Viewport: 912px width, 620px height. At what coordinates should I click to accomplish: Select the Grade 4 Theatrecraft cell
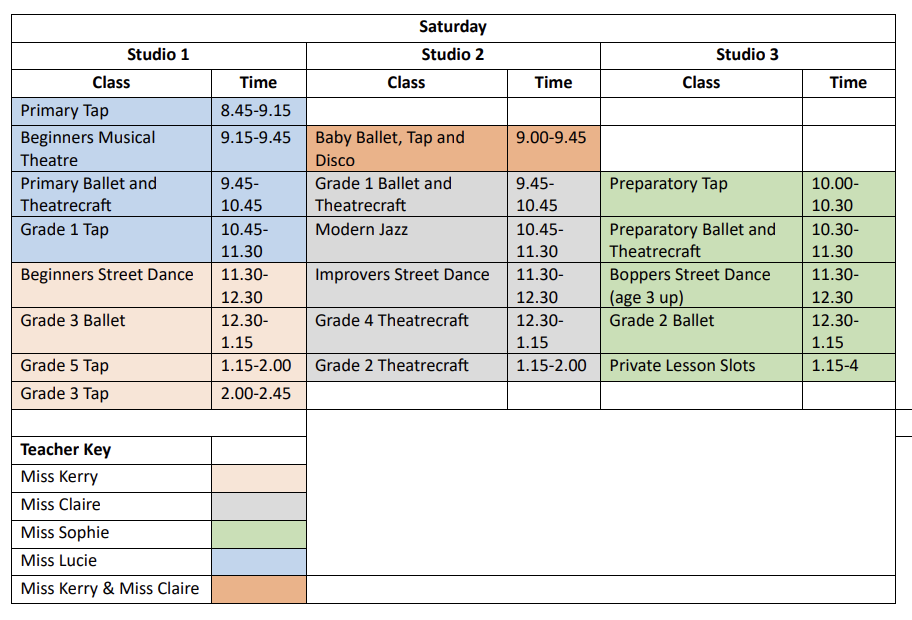coord(406,330)
